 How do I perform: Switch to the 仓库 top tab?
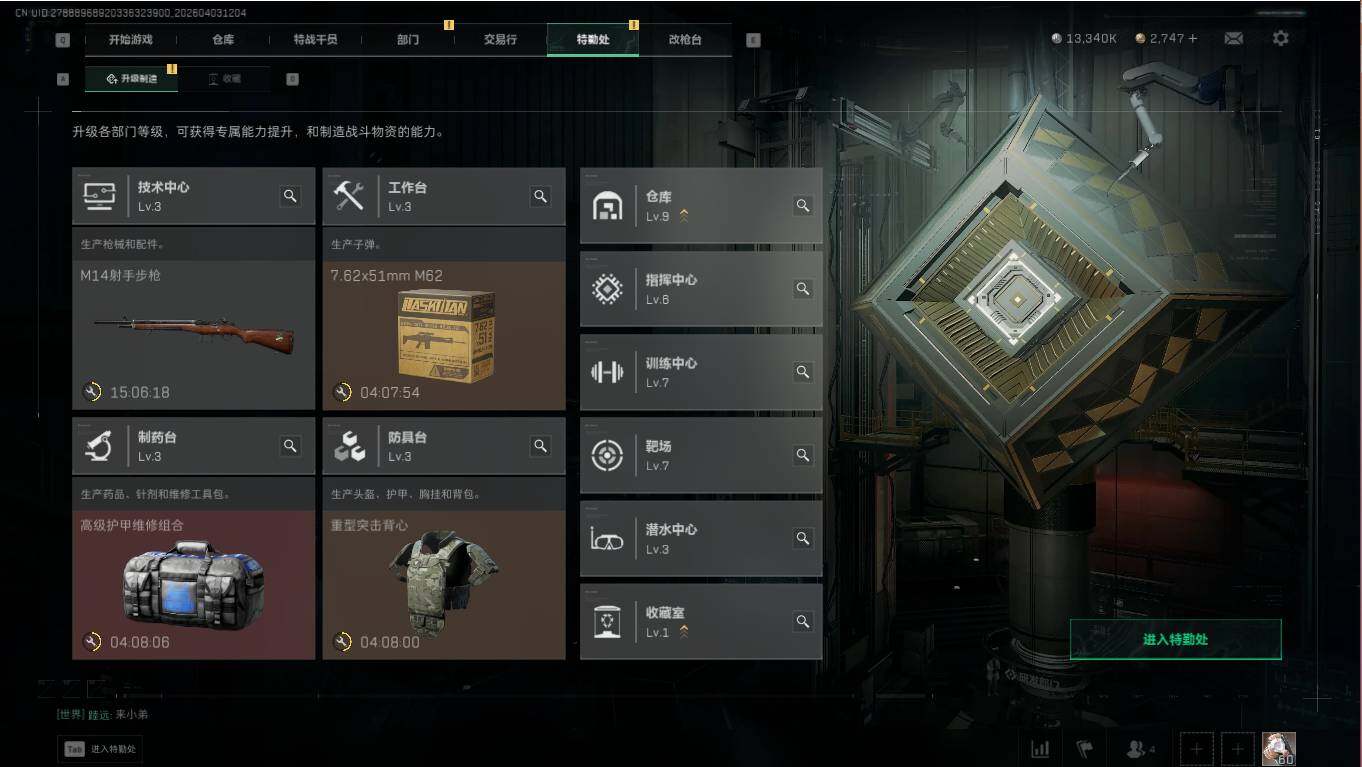(223, 40)
